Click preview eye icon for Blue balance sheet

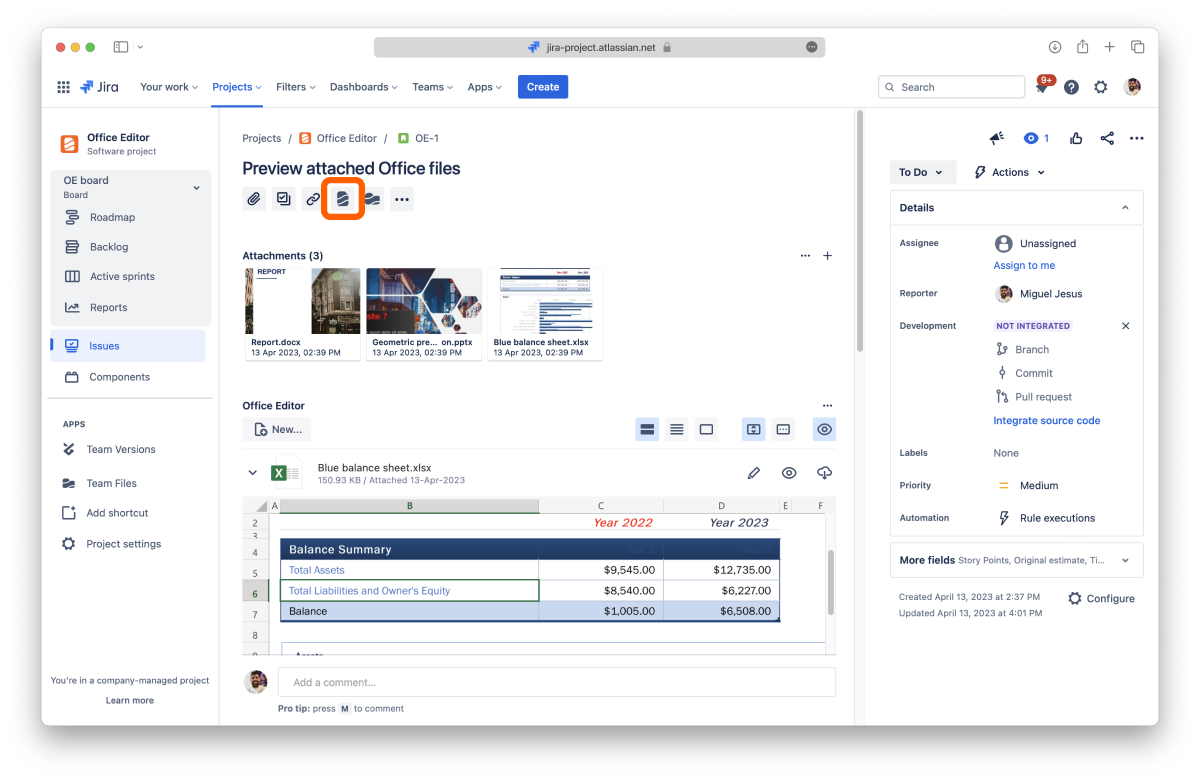pyautogui.click(x=789, y=473)
